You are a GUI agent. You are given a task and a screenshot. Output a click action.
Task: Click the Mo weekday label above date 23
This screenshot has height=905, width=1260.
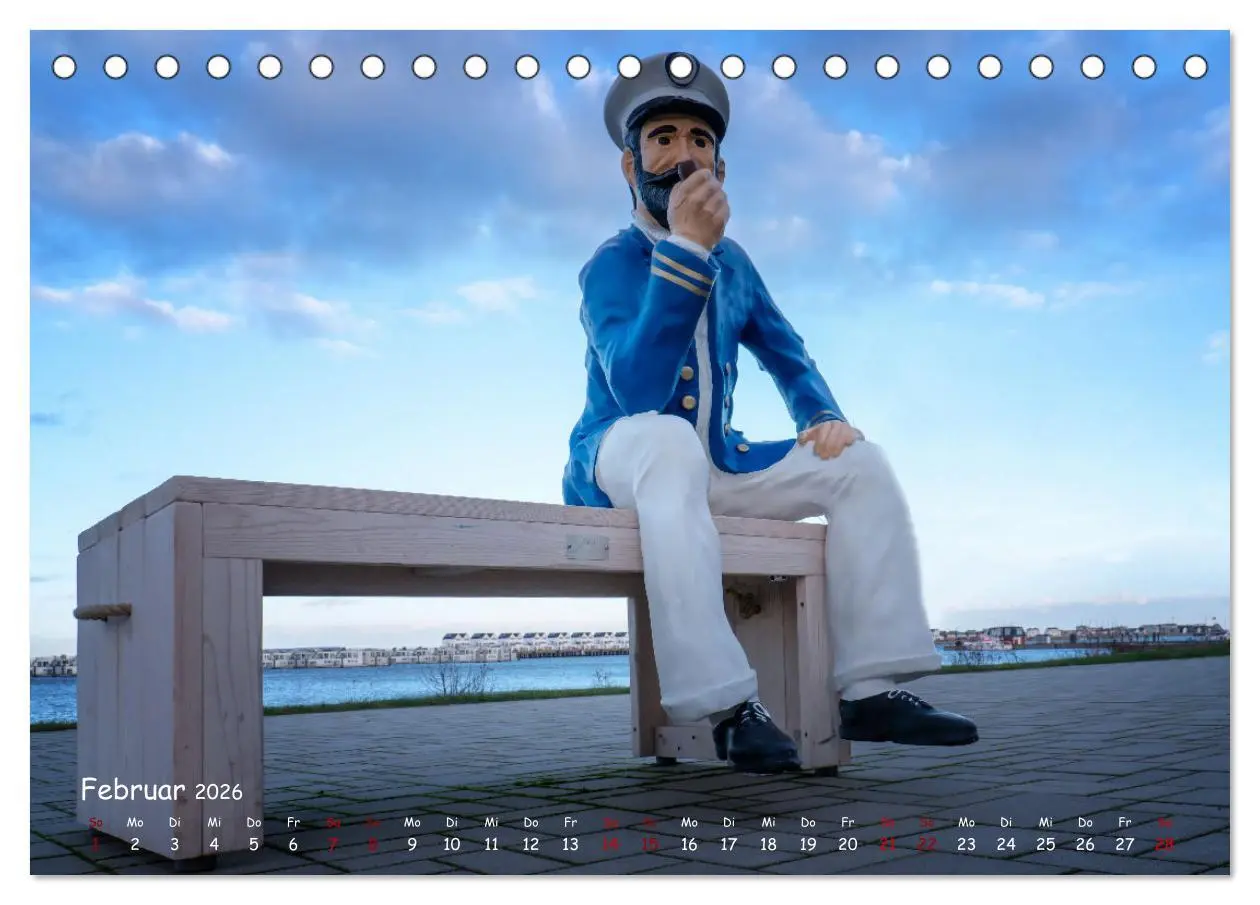[x=966, y=822]
